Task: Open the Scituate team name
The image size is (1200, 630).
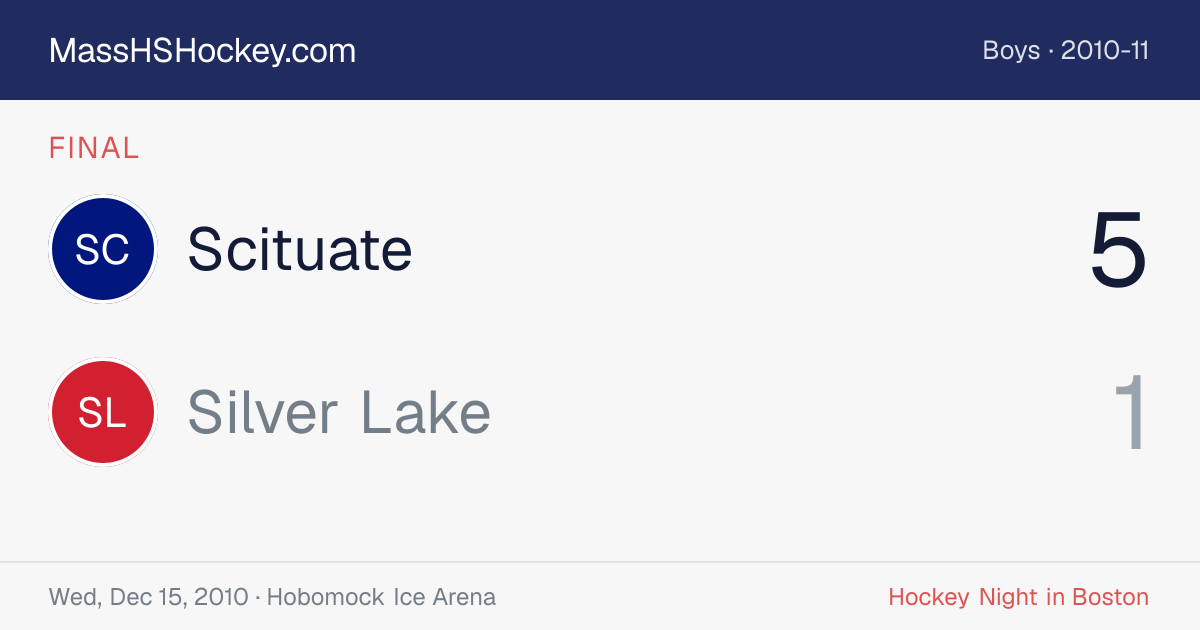Action: pyautogui.click(x=300, y=249)
